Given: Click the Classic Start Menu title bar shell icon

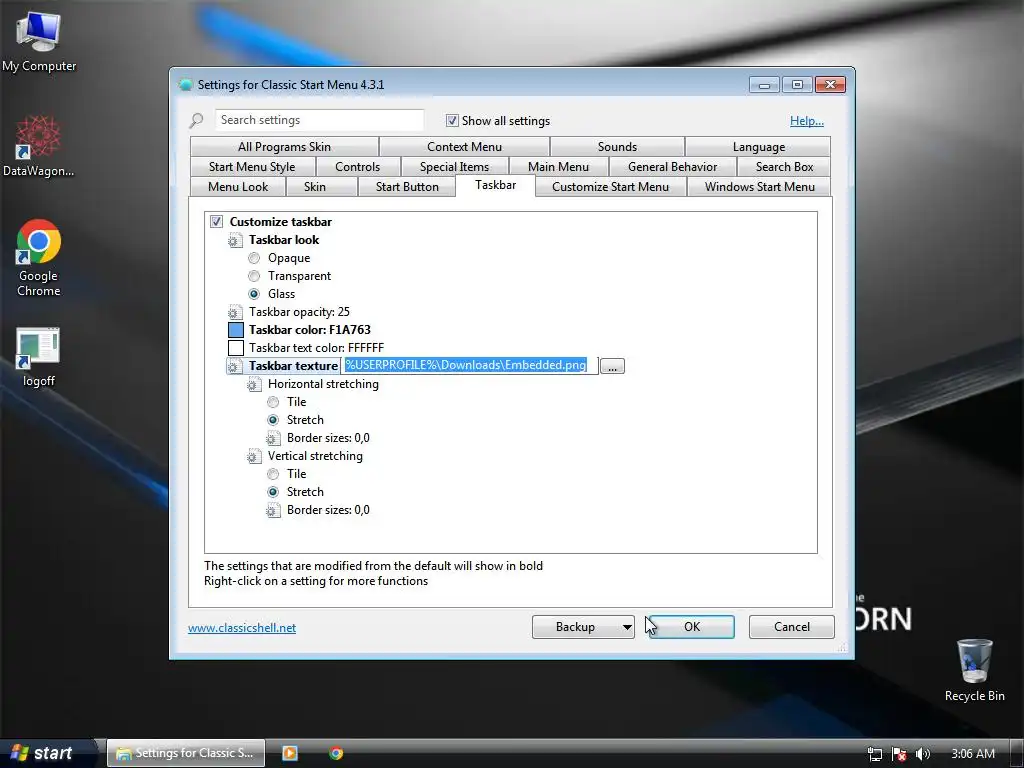Looking at the screenshot, I should click(x=185, y=85).
